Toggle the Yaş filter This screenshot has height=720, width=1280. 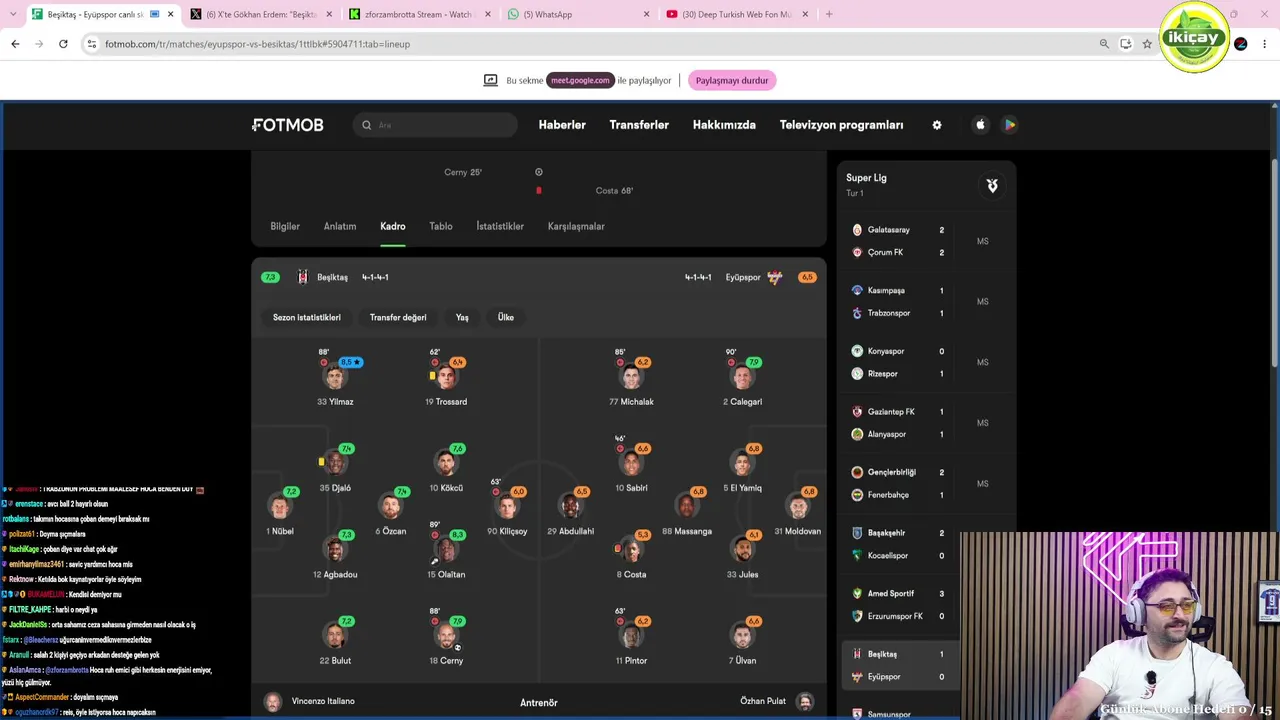point(462,317)
